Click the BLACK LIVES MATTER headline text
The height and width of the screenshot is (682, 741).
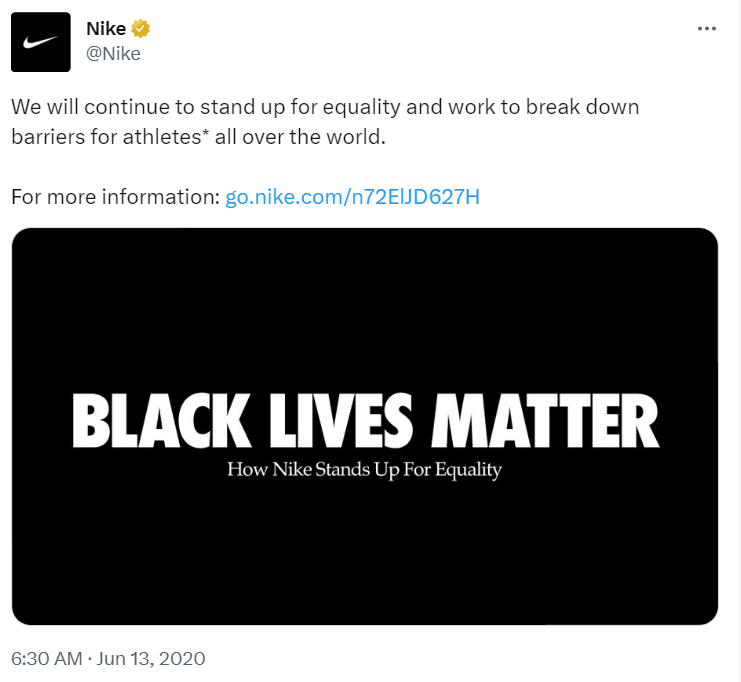[x=365, y=420]
